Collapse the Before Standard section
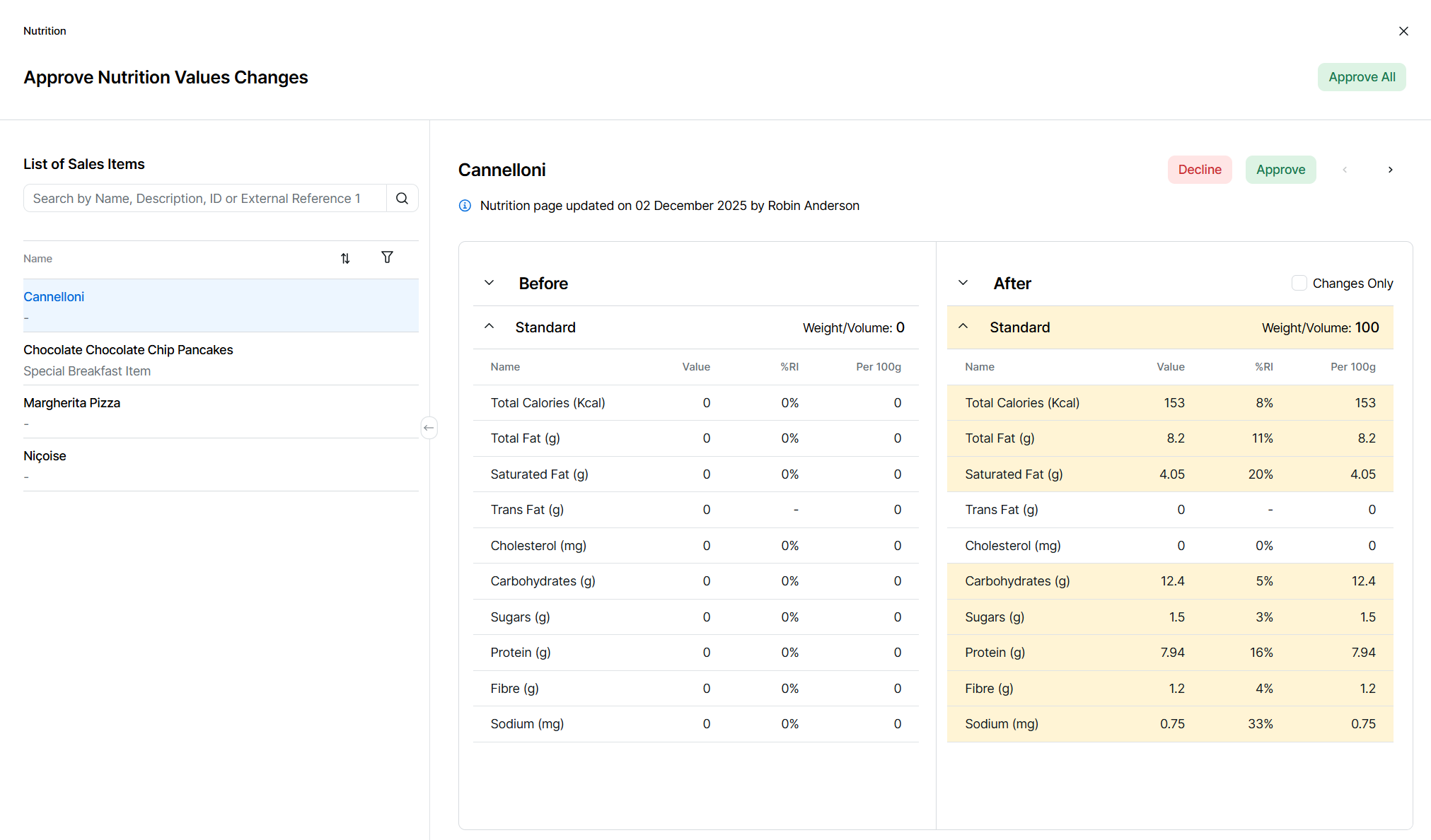The height and width of the screenshot is (840, 1431). tap(489, 327)
